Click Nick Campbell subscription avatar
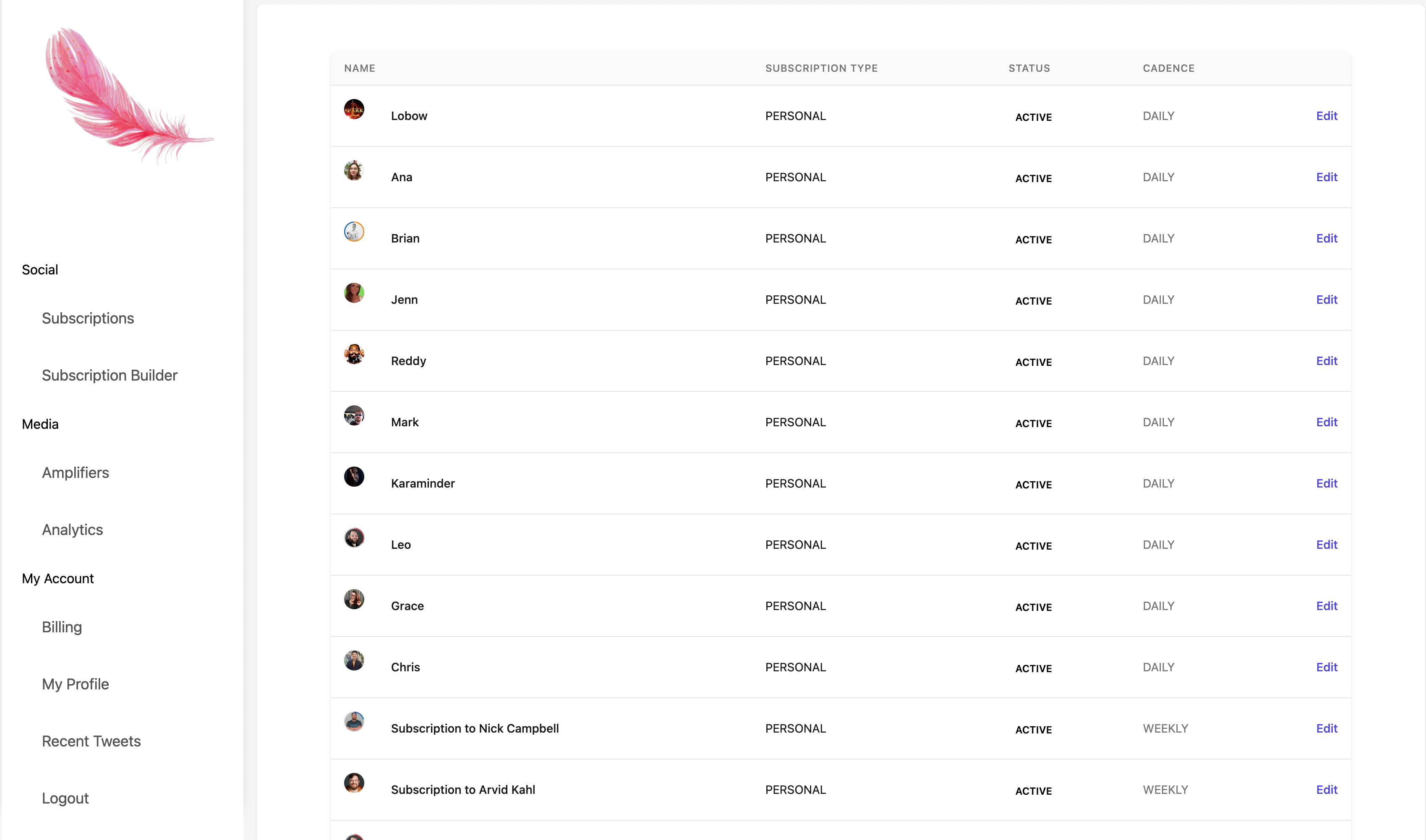Screen dimensions: 1426x840 354,722
